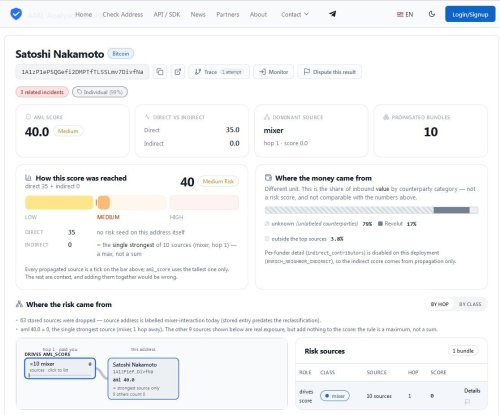Click the Direct 35.0 value
This screenshot has height=415, width=500.
click(x=232, y=130)
